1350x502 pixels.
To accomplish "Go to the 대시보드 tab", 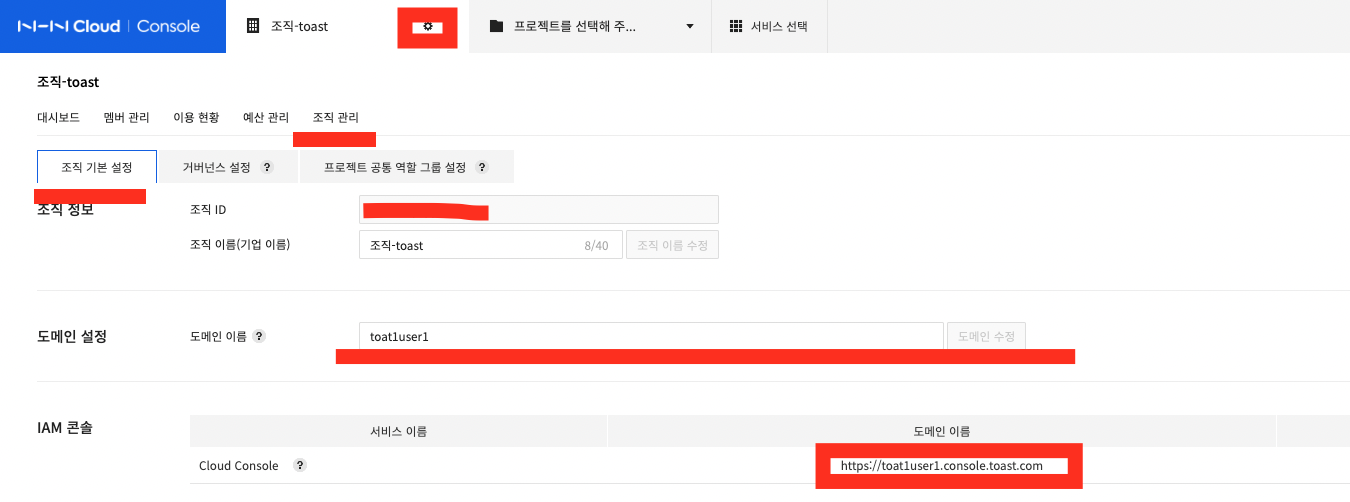I will pos(58,117).
